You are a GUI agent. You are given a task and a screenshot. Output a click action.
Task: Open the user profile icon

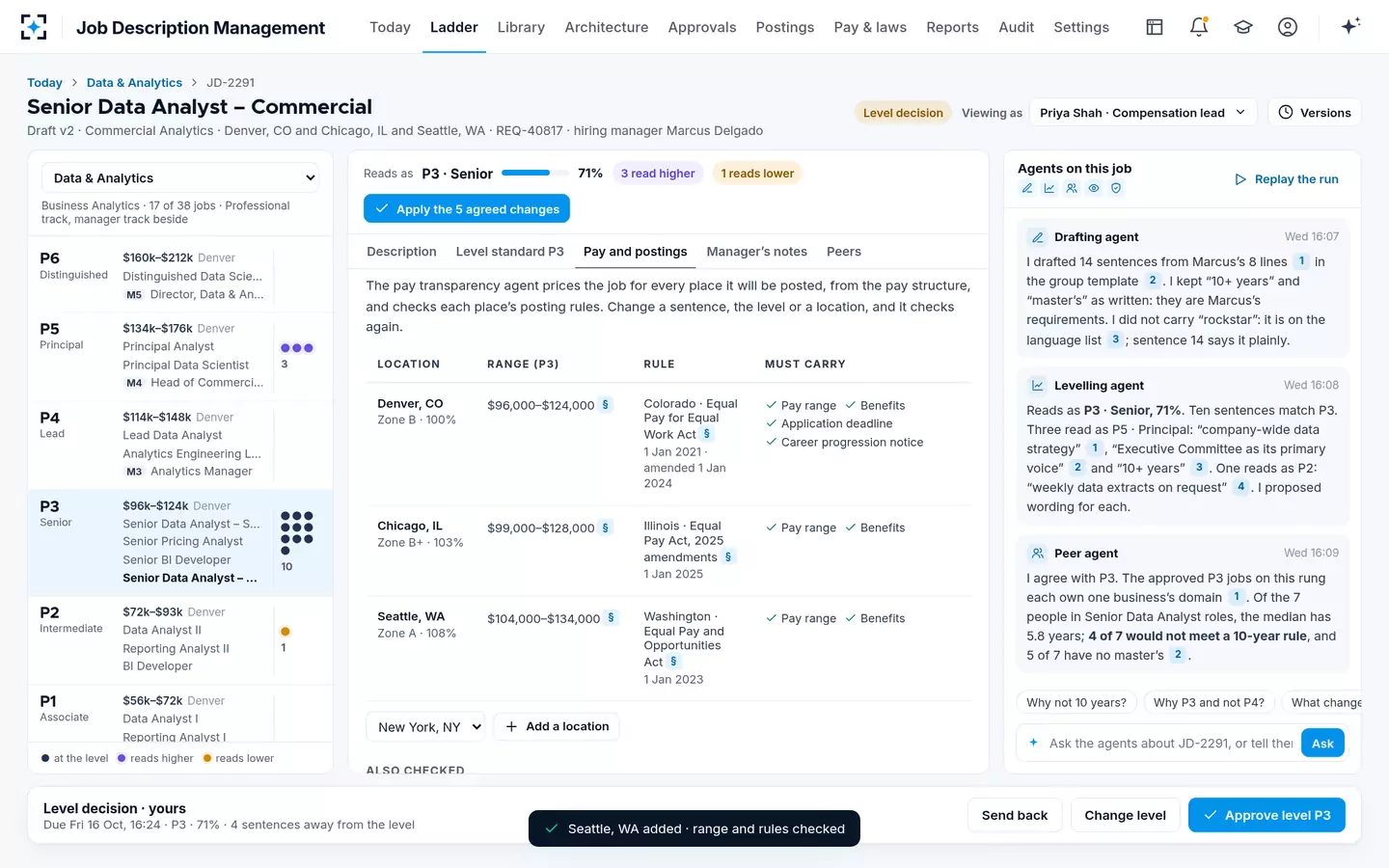coord(1288,27)
